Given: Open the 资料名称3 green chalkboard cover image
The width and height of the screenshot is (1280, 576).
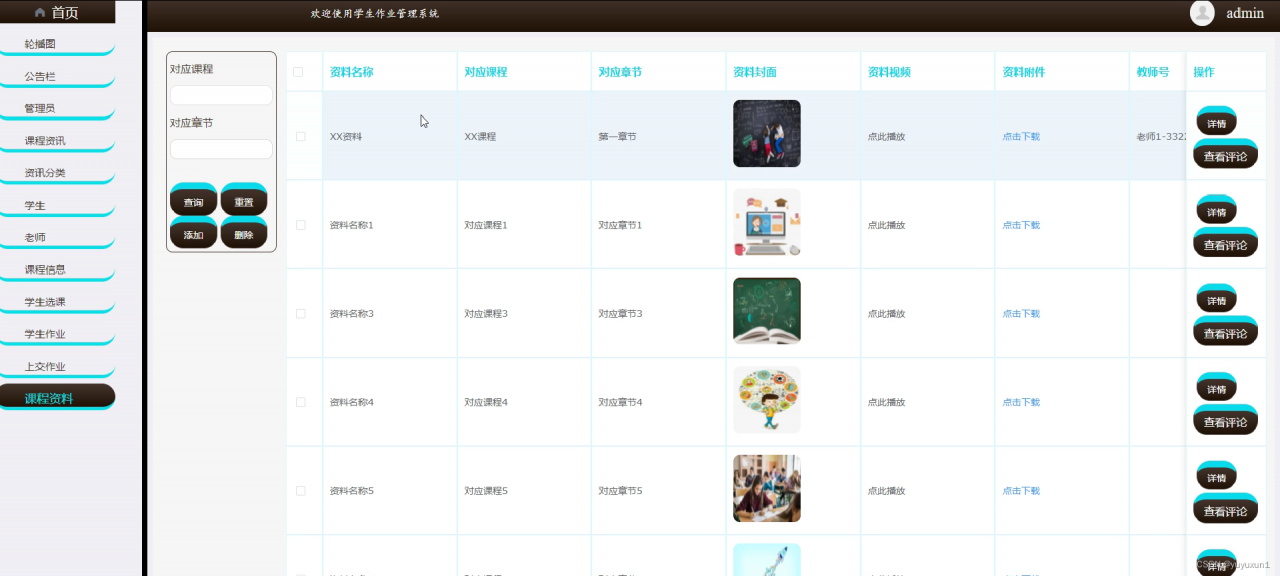Looking at the screenshot, I should pyautogui.click(x=767, y=311).
